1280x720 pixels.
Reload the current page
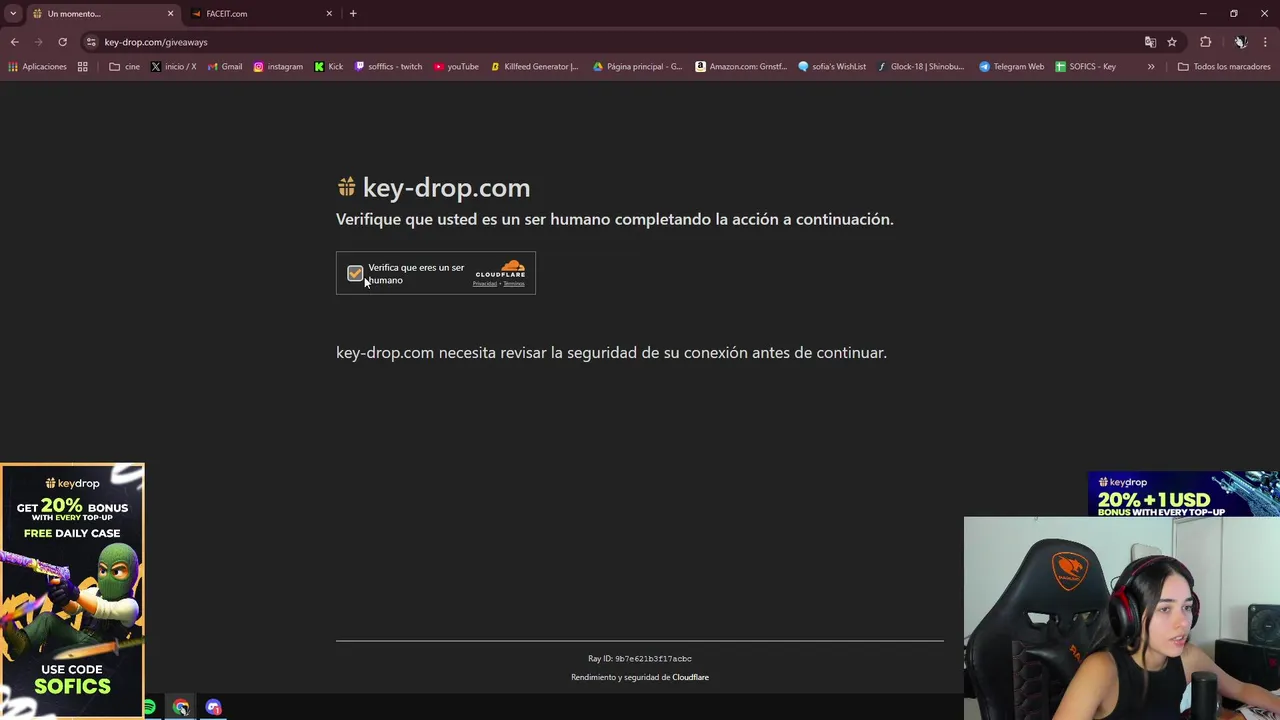pyautogui.click(x=62, y=42)
